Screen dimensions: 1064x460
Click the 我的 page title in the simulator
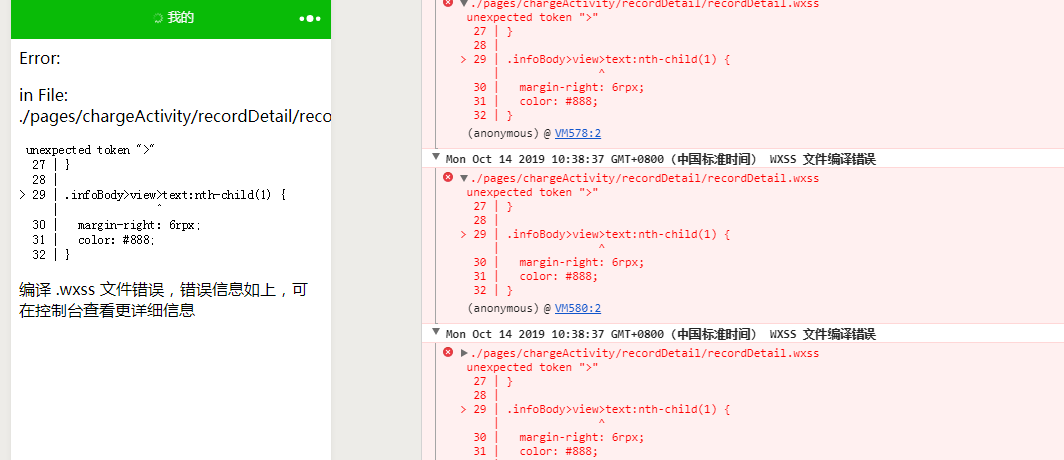tap(181, 18)
